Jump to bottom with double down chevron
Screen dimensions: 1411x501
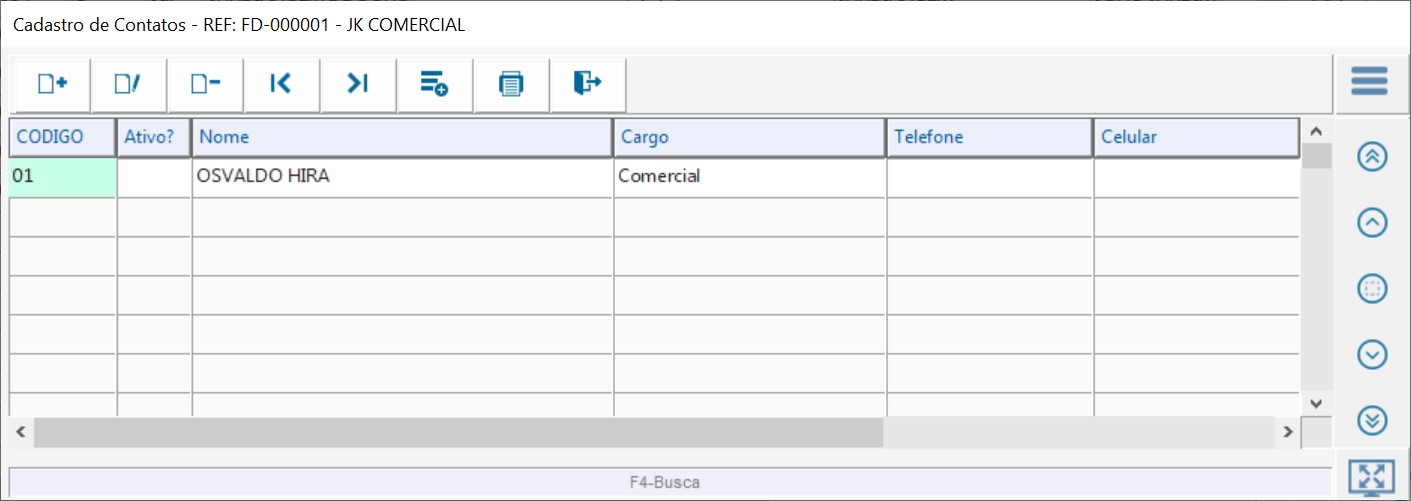click(1372, 421)
